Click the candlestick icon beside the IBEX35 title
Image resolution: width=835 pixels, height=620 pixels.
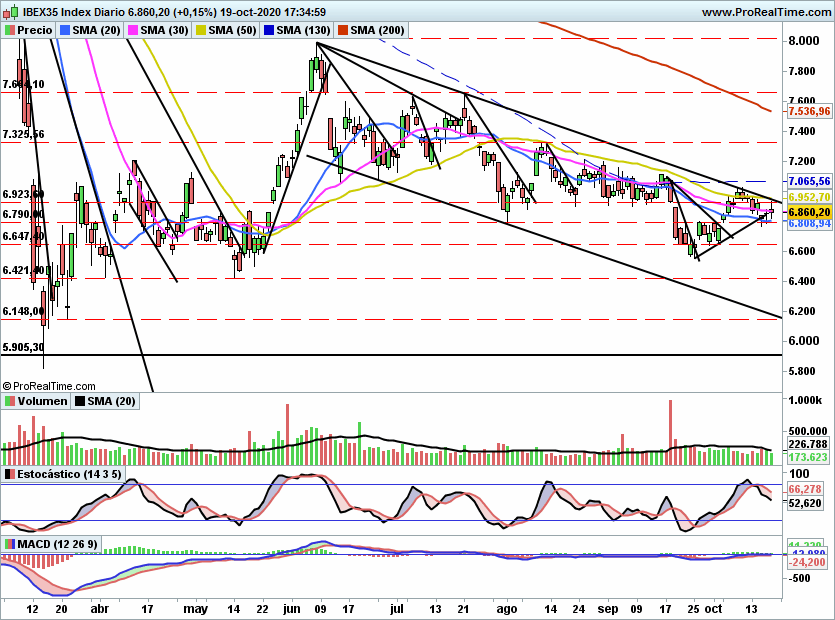[x=11, y=11]
